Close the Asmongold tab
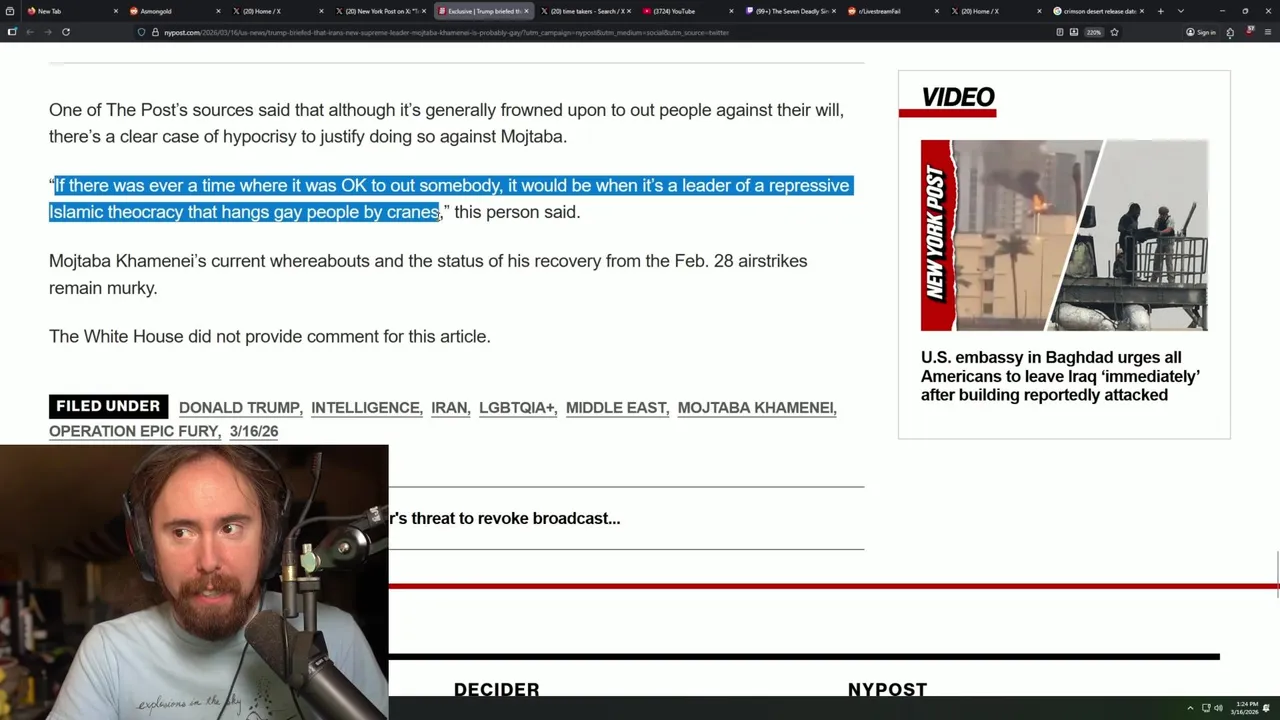Viewport: 1280px width, 720px height. [x=219, y=11]
